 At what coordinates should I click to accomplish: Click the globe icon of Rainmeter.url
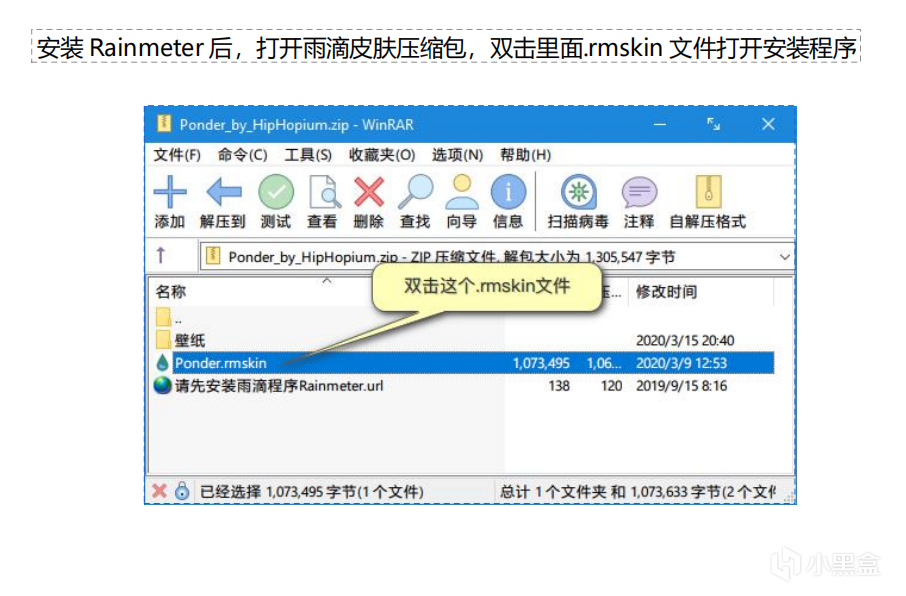point(162,386)
